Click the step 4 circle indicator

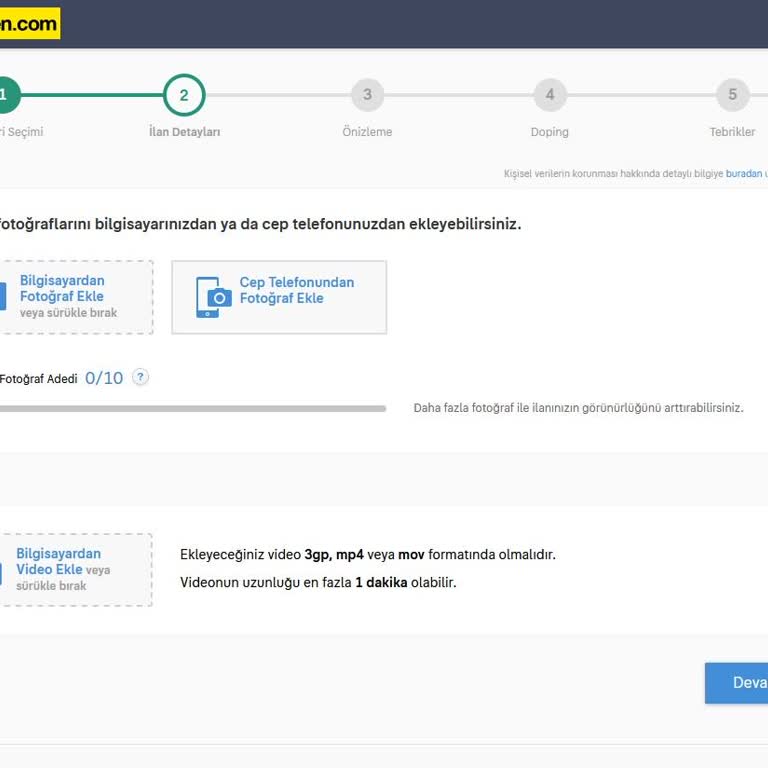click(x=549, y=95)
